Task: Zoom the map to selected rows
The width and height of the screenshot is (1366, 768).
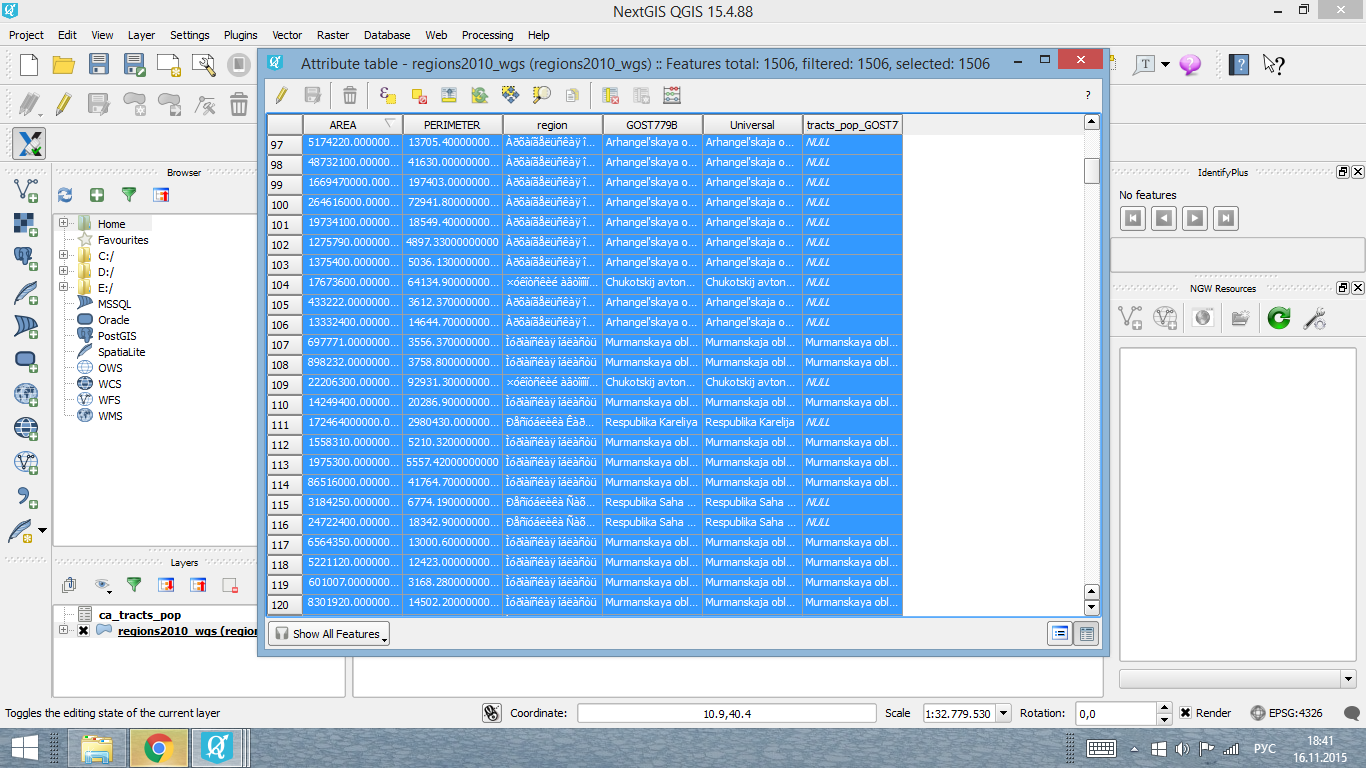Action: click(542, 95)
